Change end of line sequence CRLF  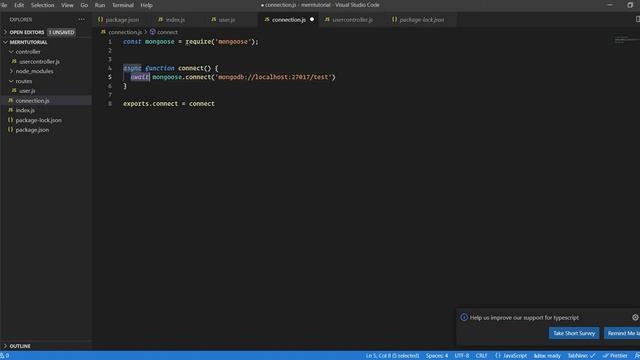[x=481, y=356]
